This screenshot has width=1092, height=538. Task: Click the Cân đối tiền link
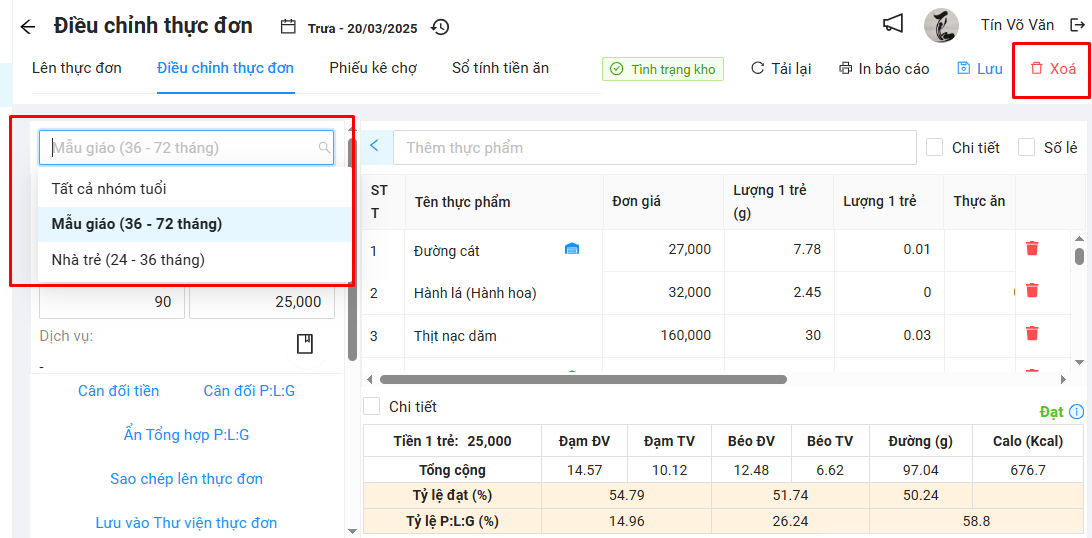[x=118, y=391]
